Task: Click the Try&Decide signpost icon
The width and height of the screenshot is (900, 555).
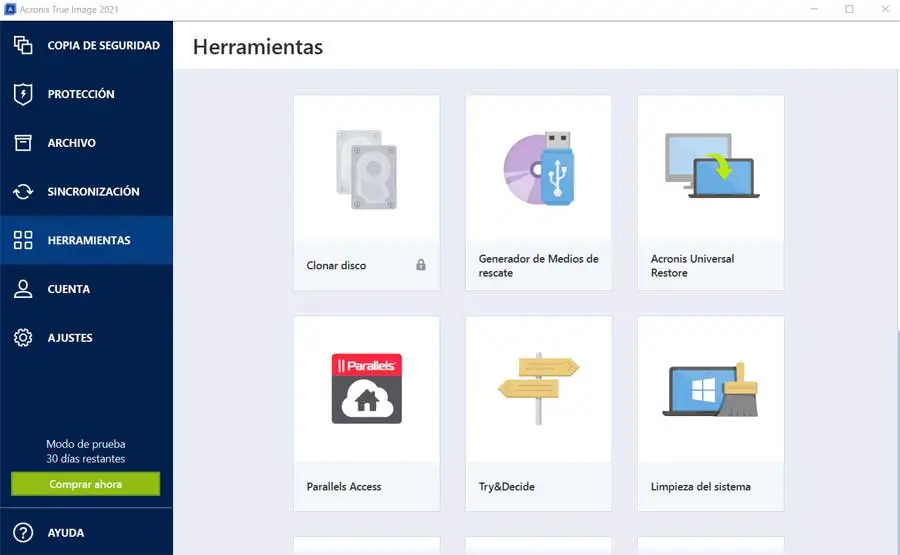Action: point(538,388)
